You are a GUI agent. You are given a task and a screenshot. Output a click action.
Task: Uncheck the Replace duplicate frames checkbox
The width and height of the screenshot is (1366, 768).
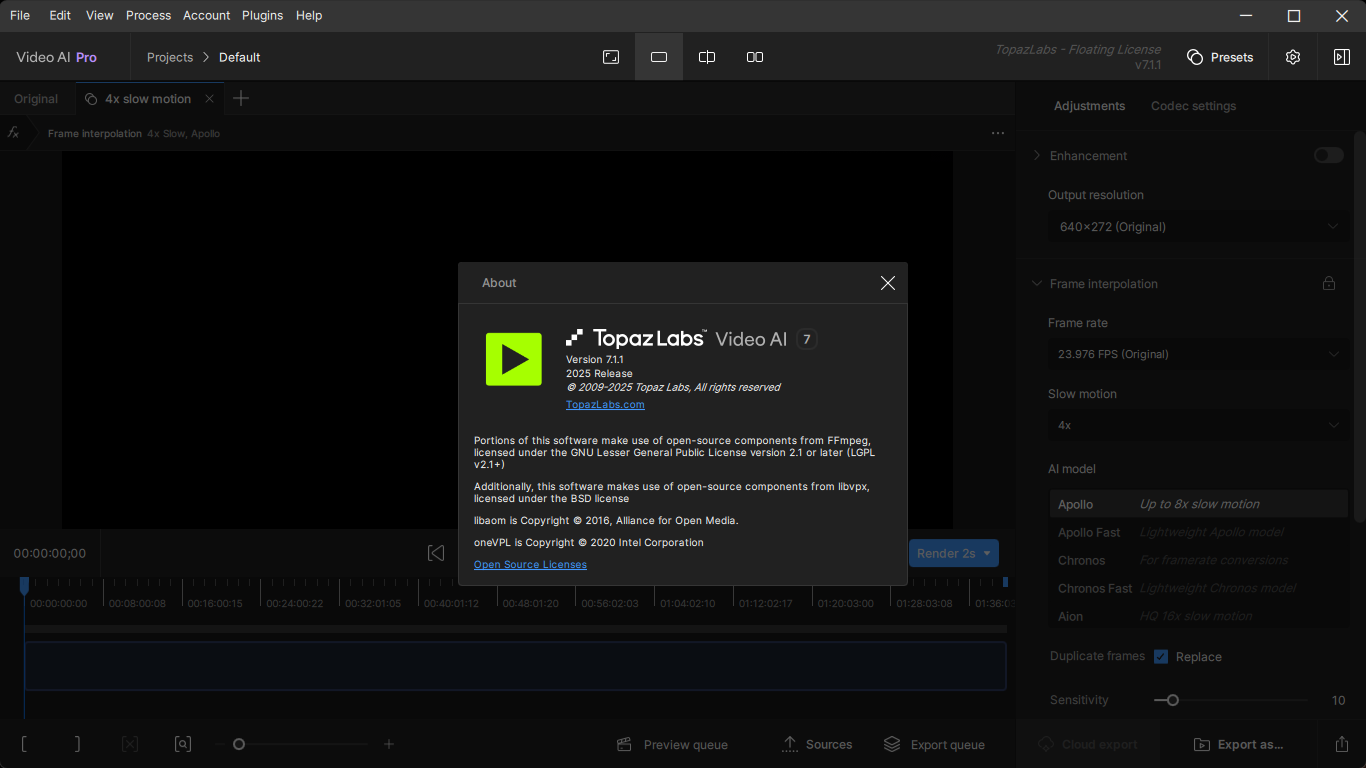[1161, 657]
